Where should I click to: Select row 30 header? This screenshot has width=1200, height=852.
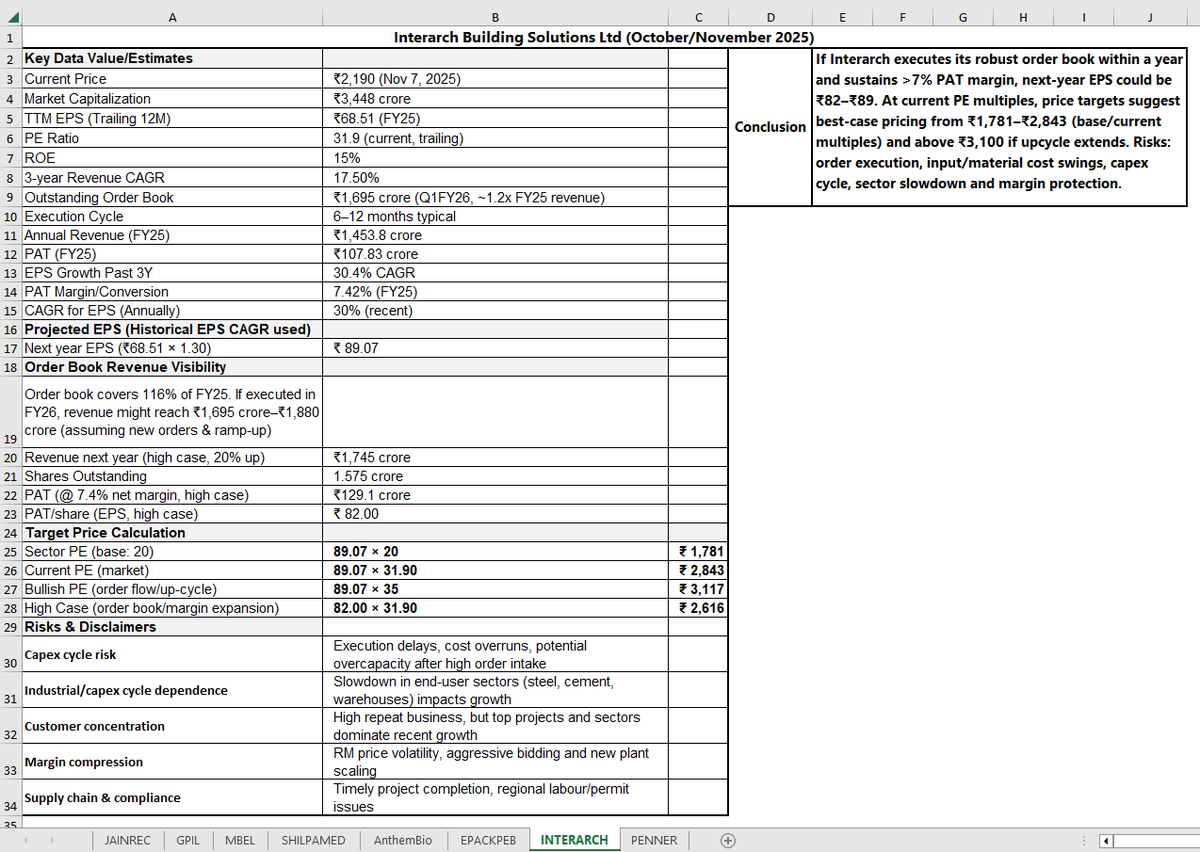pyautogui.click(x=10, y=655)
